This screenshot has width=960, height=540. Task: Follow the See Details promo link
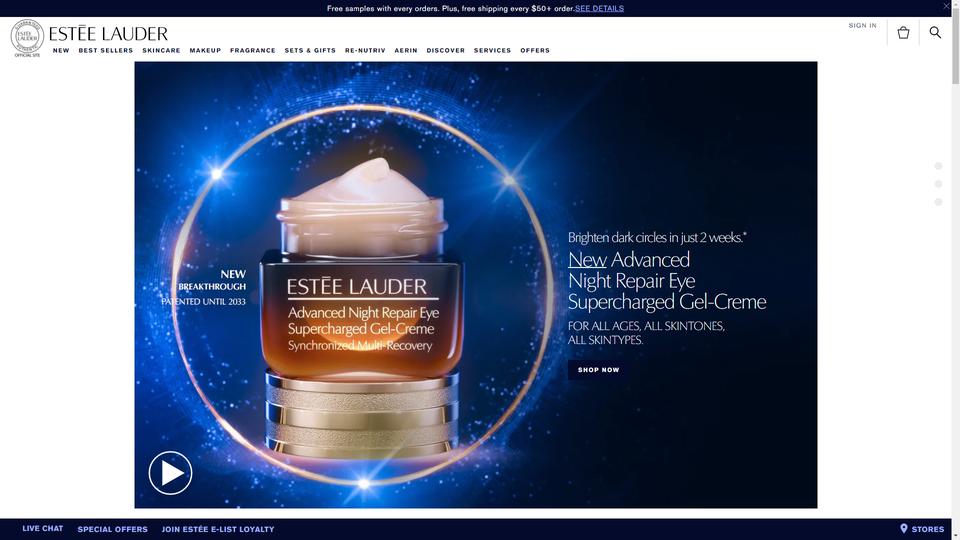coord(599,8)
